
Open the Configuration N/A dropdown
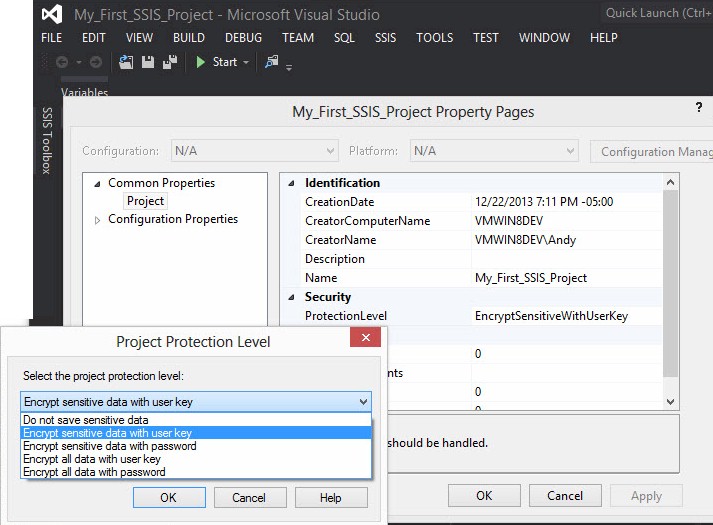tap(255, 151)
